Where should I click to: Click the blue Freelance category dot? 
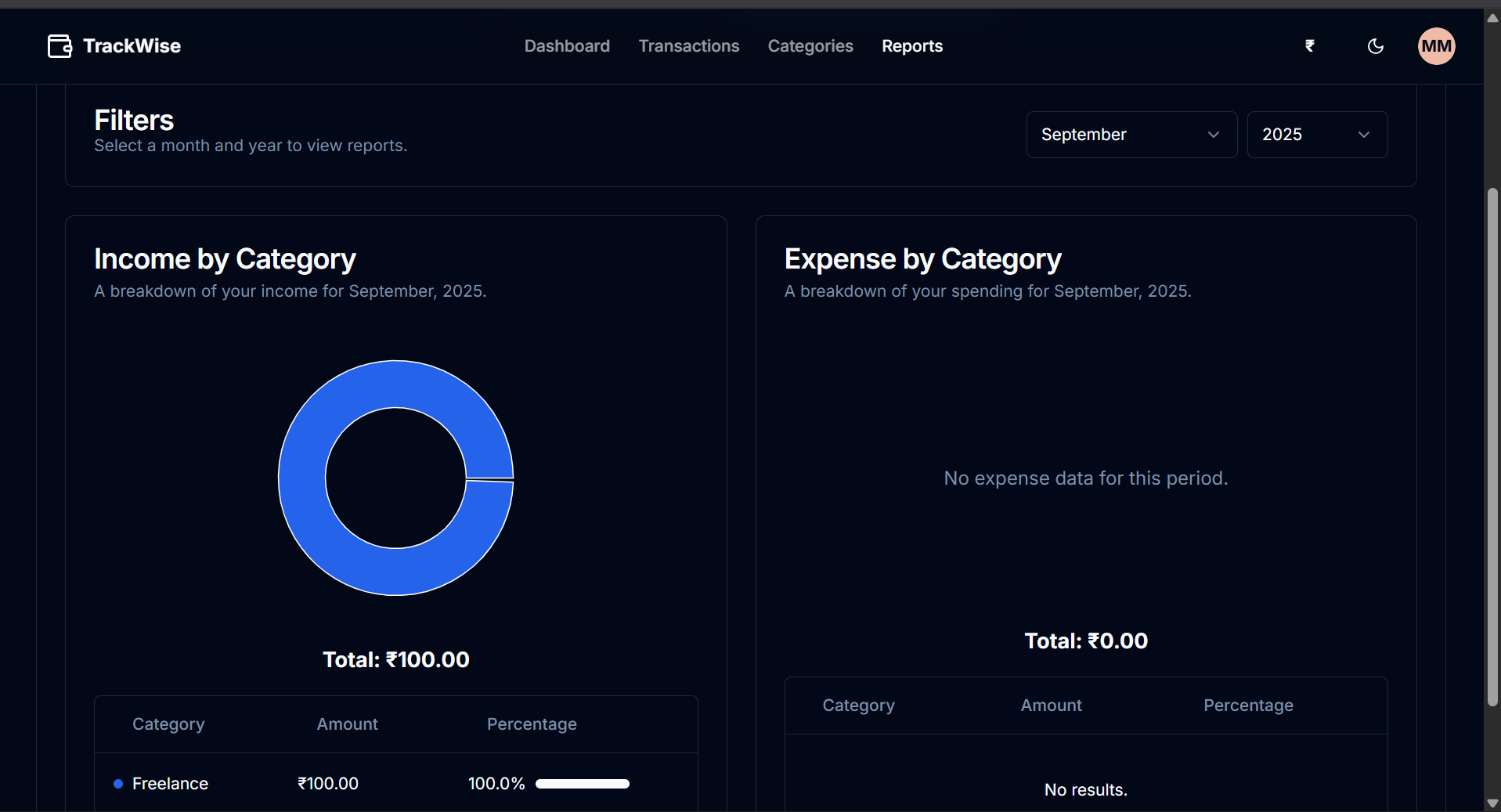coord(118,784)
